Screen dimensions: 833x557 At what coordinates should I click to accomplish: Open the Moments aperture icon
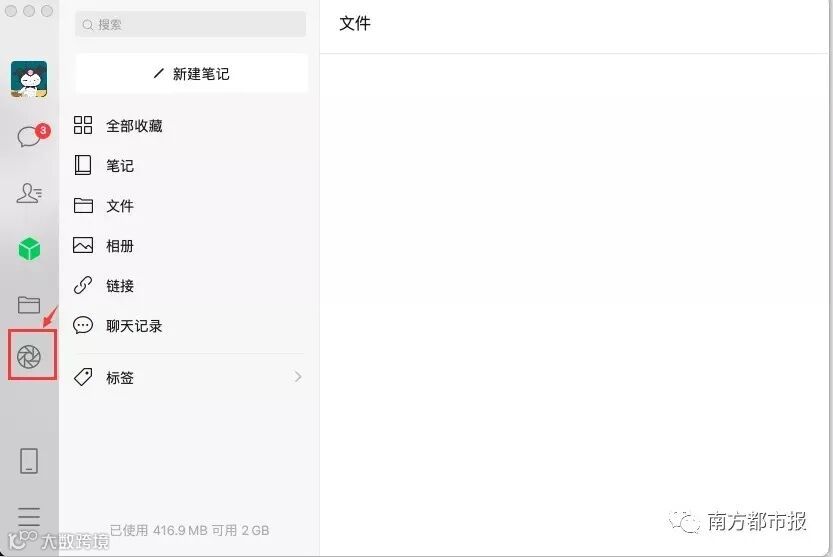[x=29, y=357]
